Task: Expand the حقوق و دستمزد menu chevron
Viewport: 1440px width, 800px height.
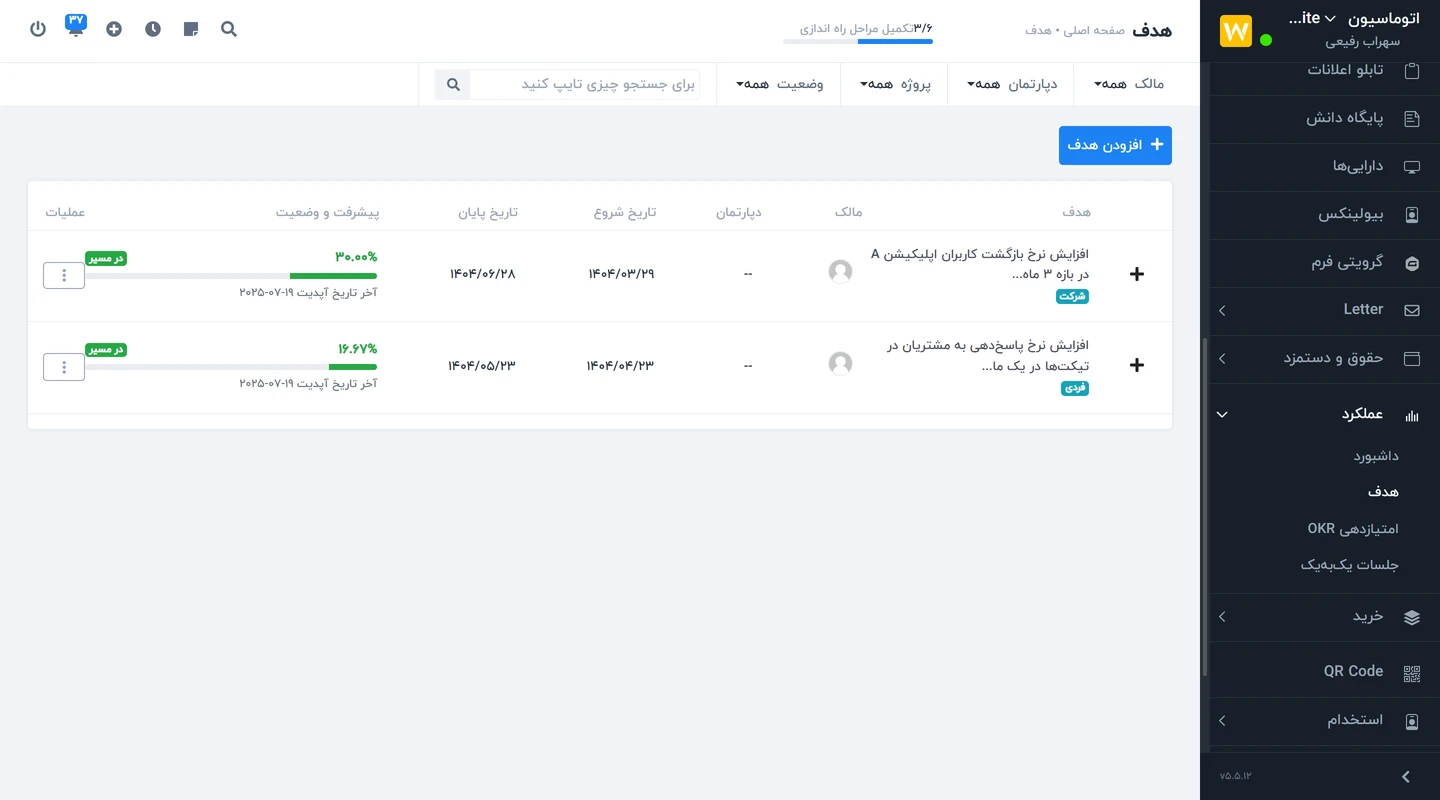Action: pyautogui.click(x=1222, y=358)
